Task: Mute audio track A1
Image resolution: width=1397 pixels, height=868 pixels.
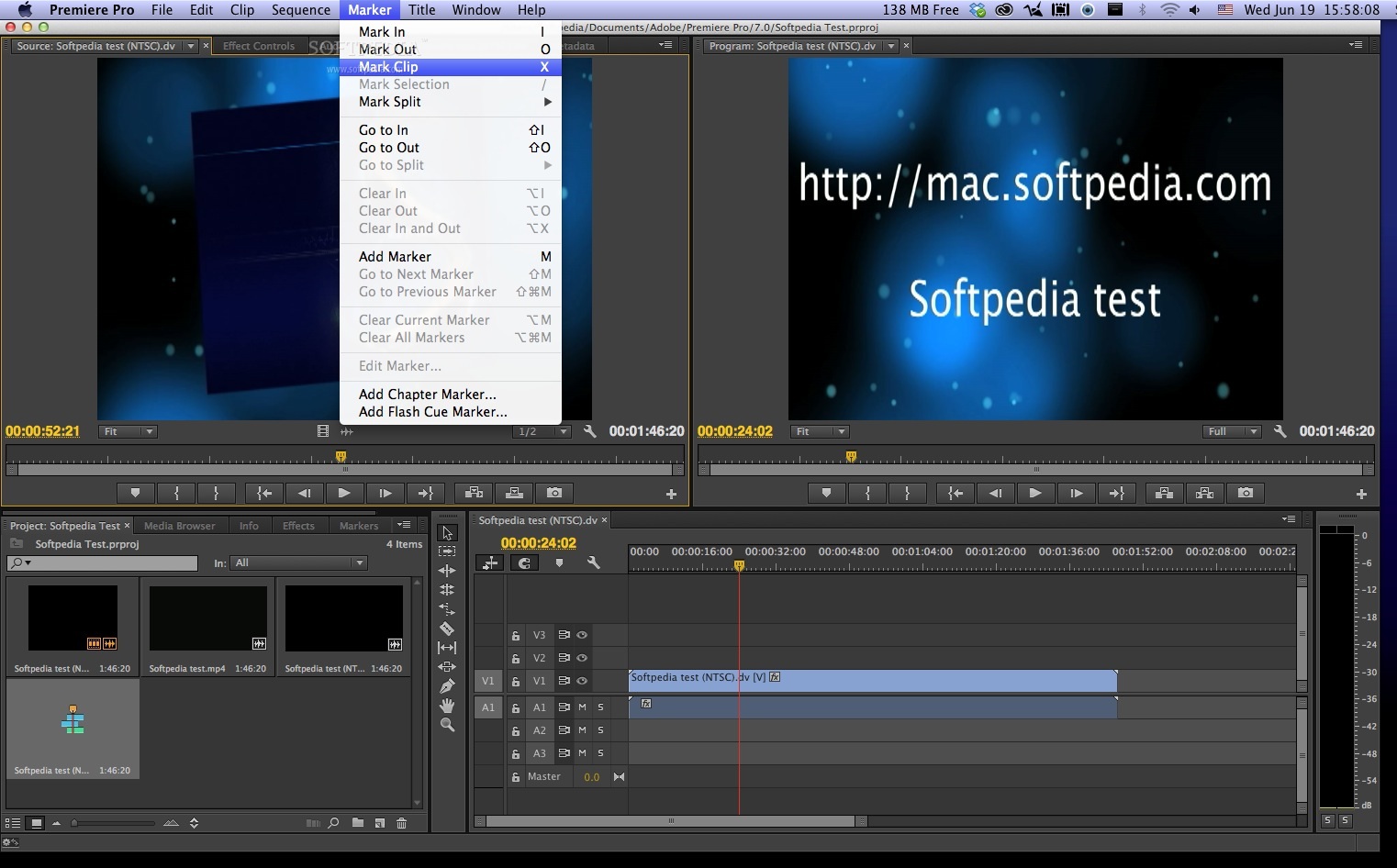Action: pos(582,707)
